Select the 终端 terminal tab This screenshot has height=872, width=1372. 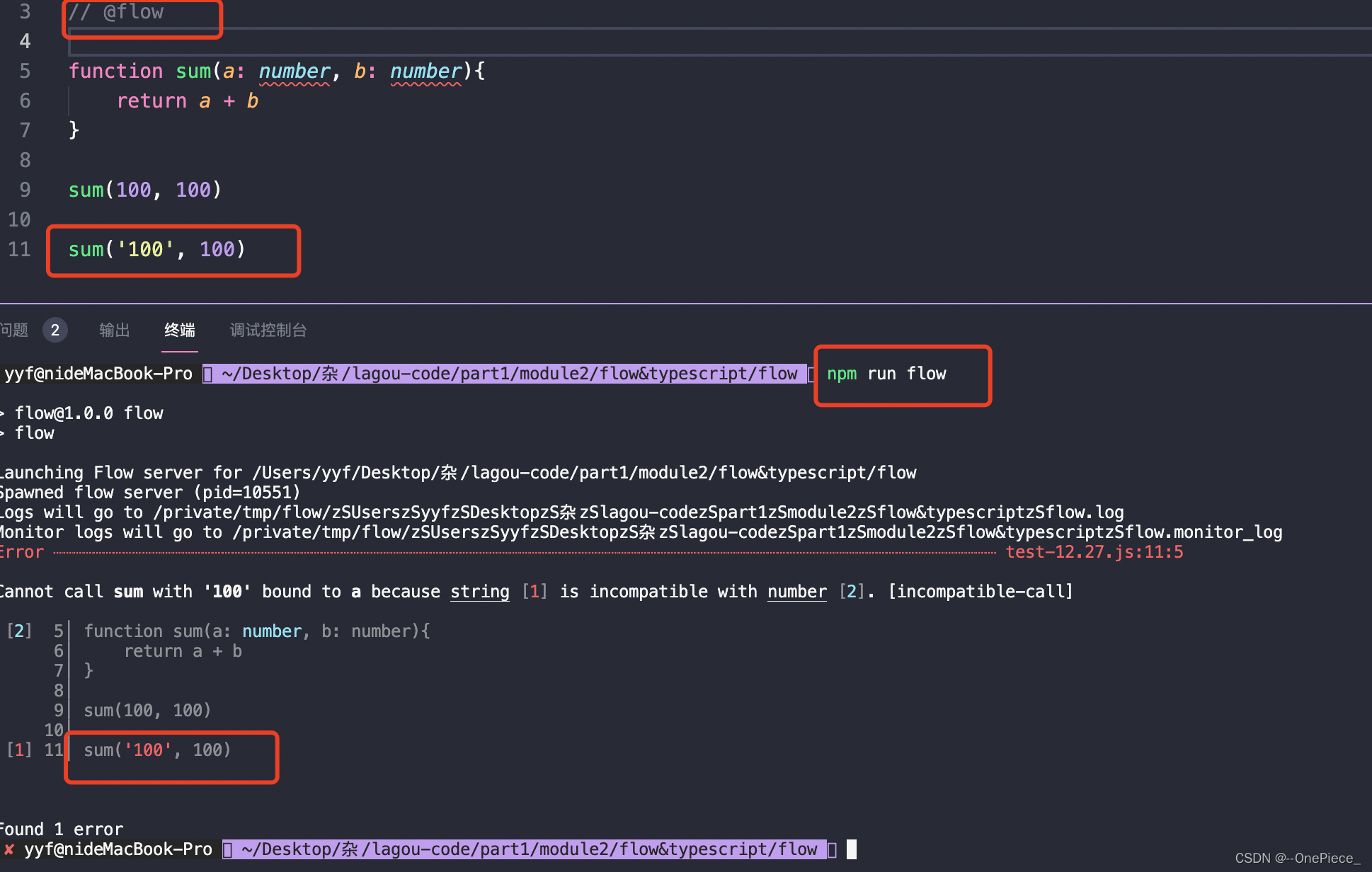[180, 330]
